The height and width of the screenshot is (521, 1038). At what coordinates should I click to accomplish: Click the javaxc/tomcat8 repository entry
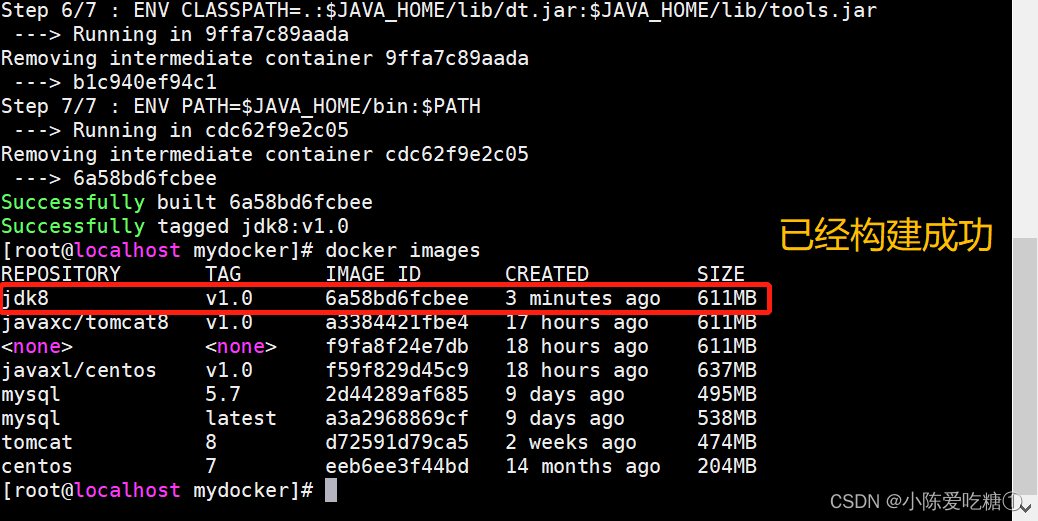tap(85, 322)
